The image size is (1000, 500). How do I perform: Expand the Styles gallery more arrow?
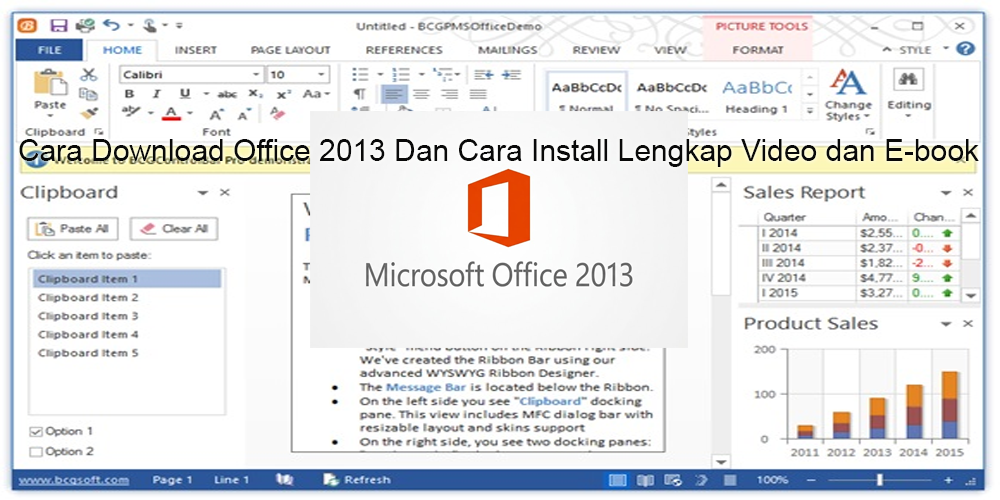pos(809,111)
